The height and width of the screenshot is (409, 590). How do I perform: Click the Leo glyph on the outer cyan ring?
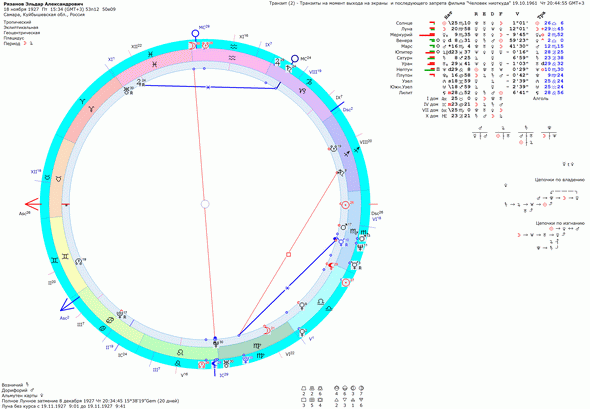(178, 363)
